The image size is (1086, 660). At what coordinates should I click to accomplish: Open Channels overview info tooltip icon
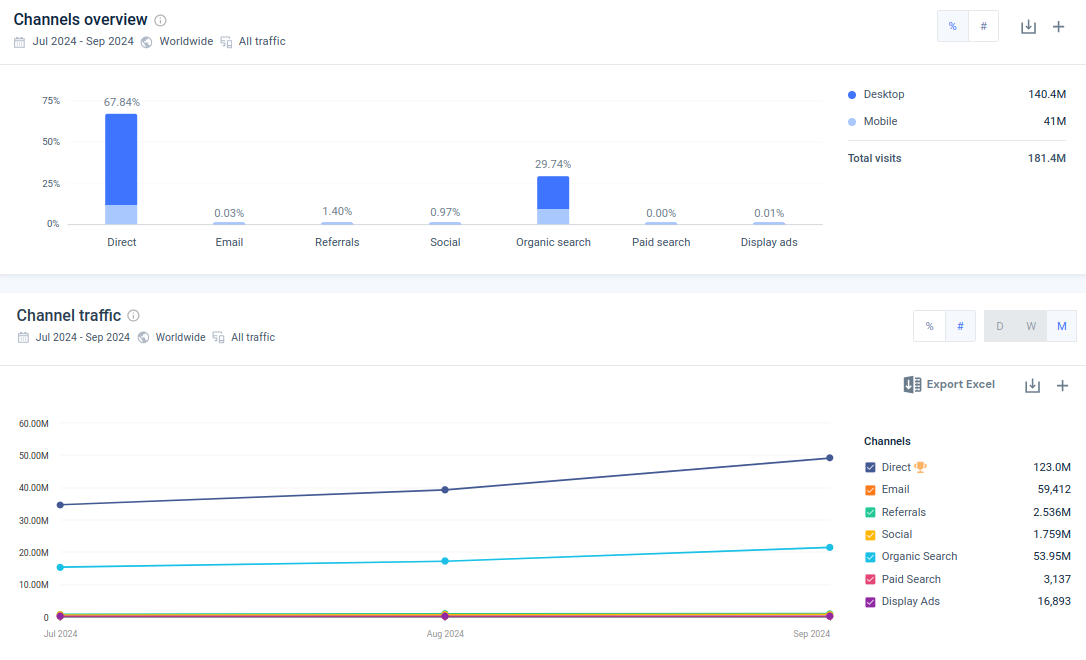tap(160, 20)
